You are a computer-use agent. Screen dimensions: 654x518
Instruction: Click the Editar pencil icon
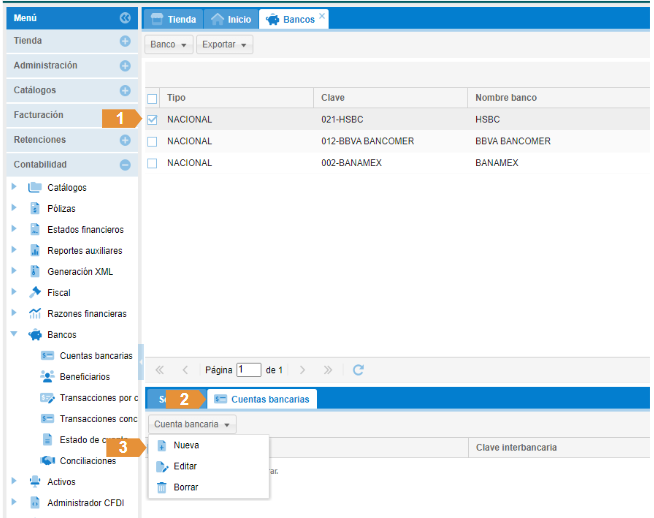point(162,466)
